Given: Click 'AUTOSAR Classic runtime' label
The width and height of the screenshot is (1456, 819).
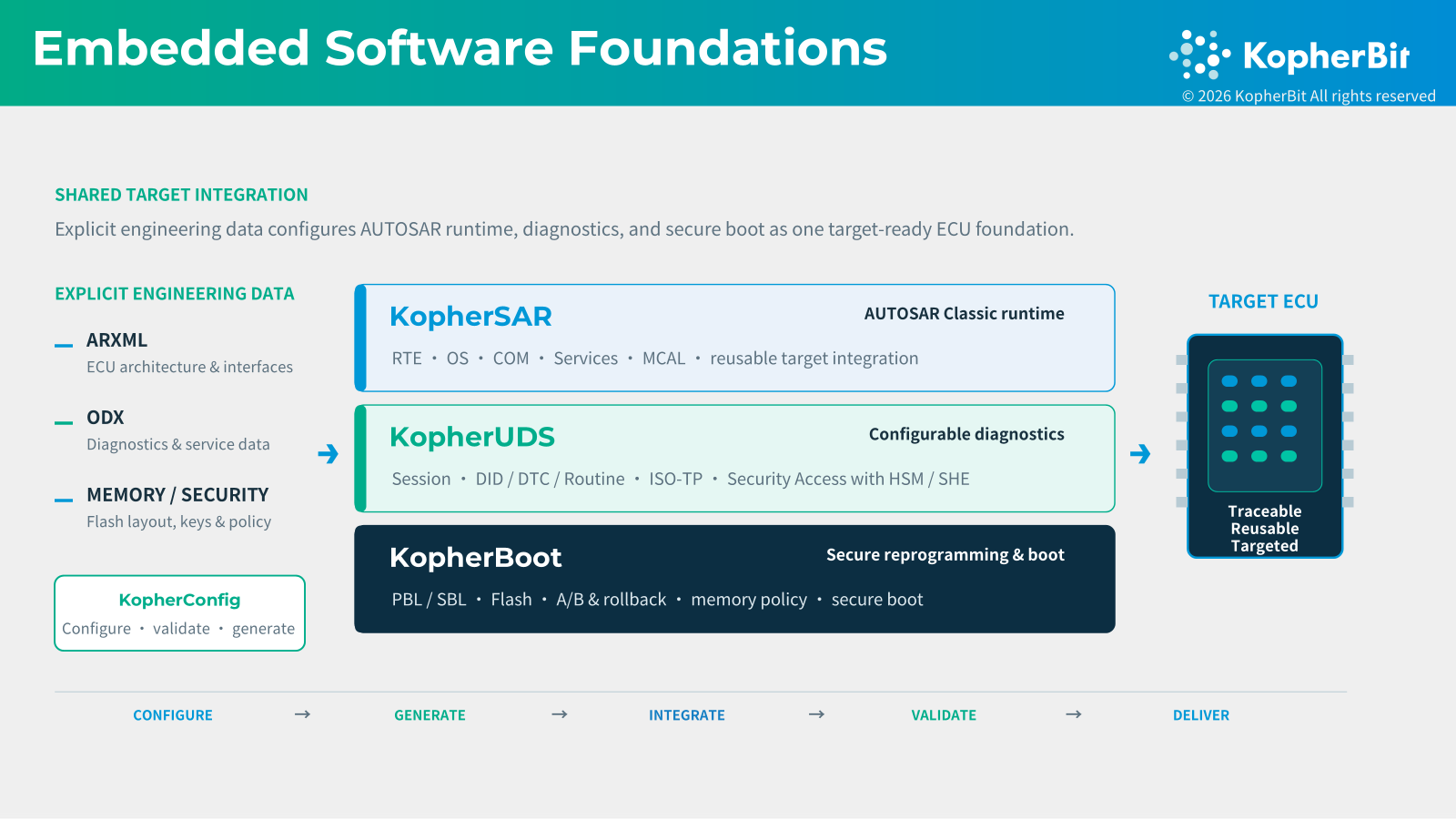Looking at the screenshot, I should [965, 313].
